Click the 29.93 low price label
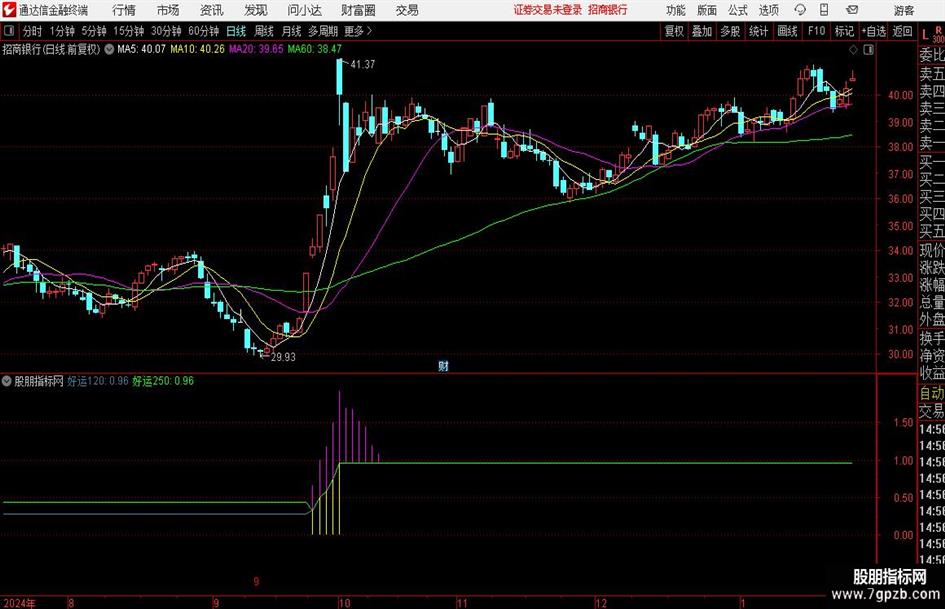Image resolution: width=945 pixels, height=609 pixels. click(283, 357)
